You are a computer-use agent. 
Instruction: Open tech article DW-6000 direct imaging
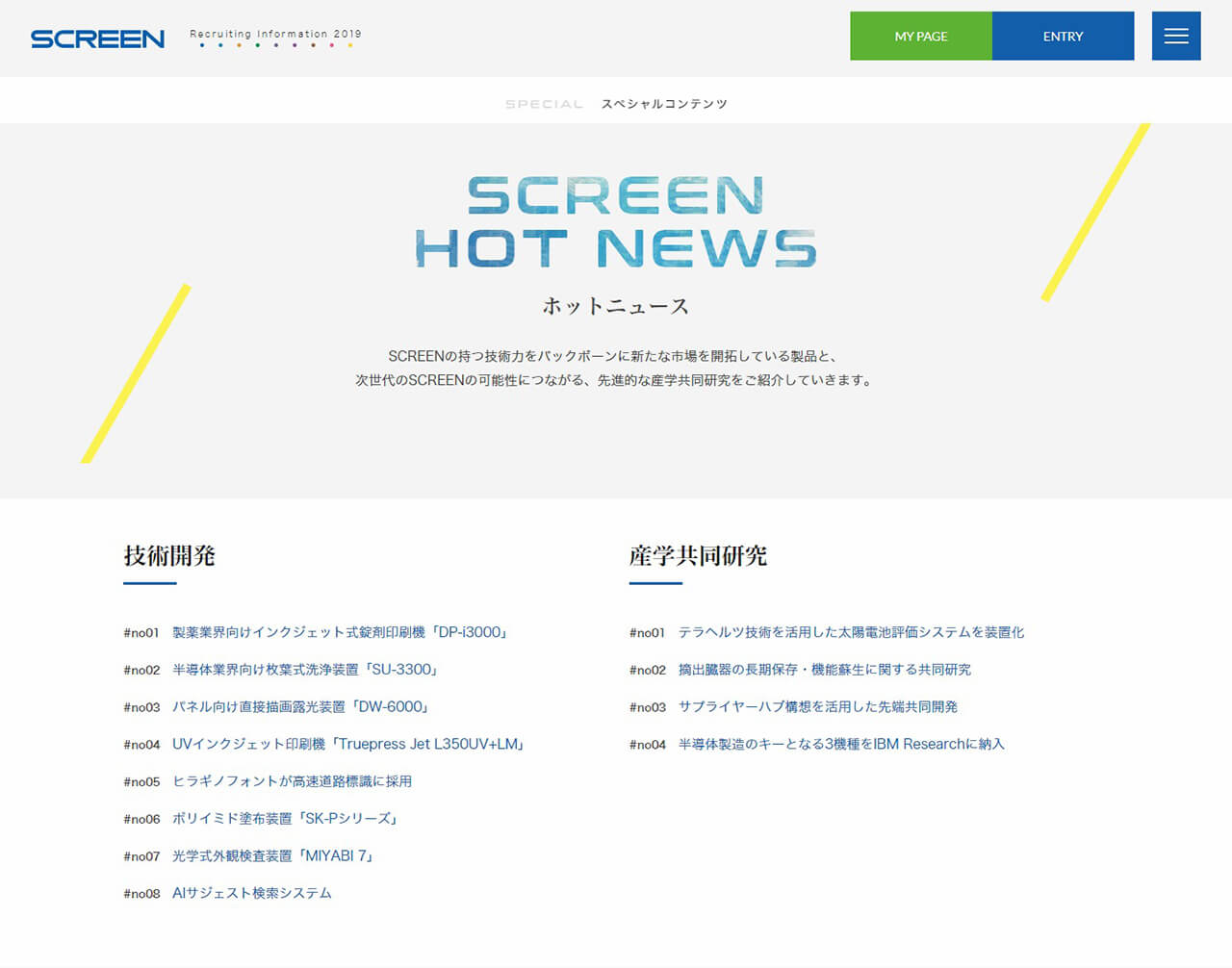300,707
